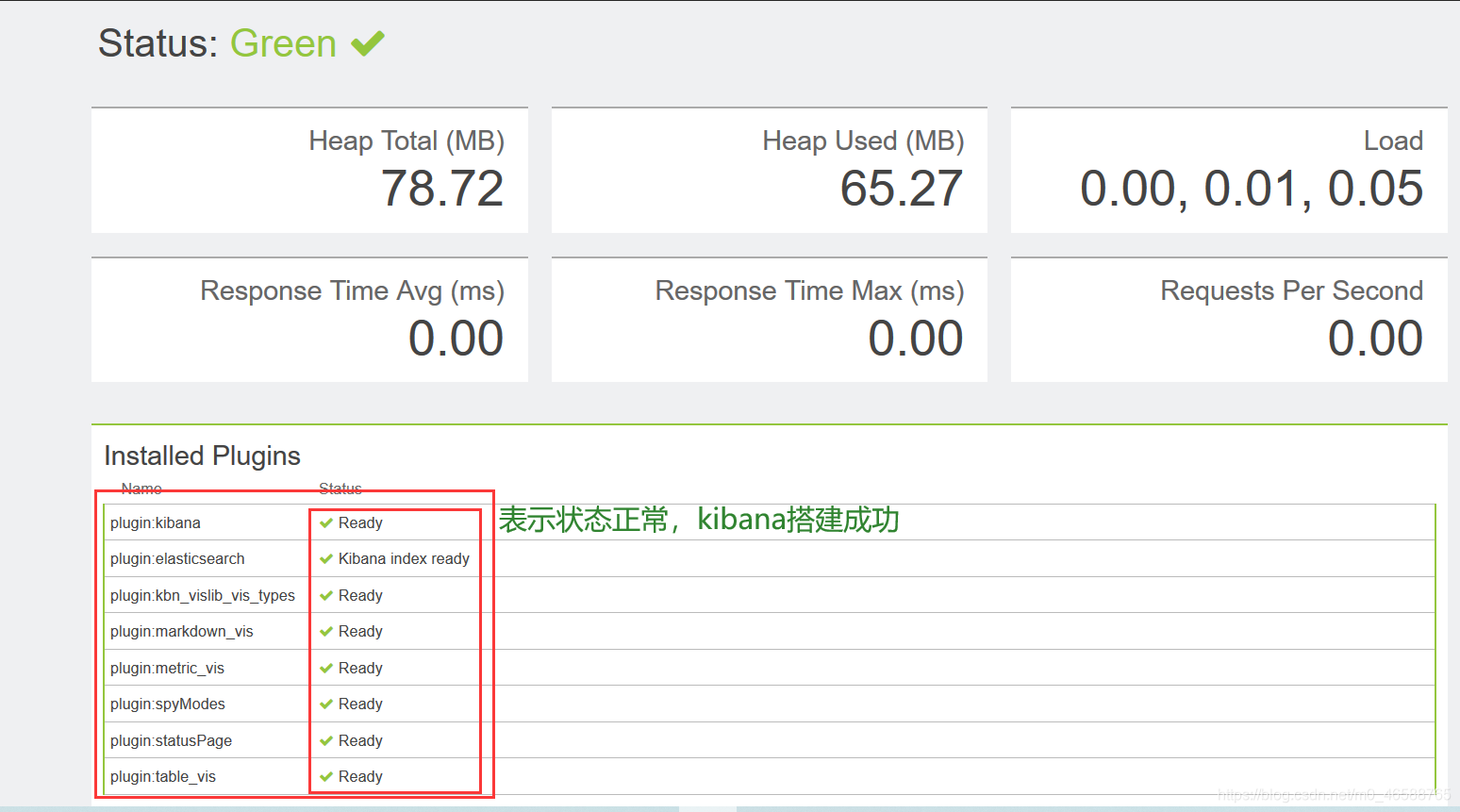
Task: Click the Requests Per Second value 0.00
Action: point(1375,339)
